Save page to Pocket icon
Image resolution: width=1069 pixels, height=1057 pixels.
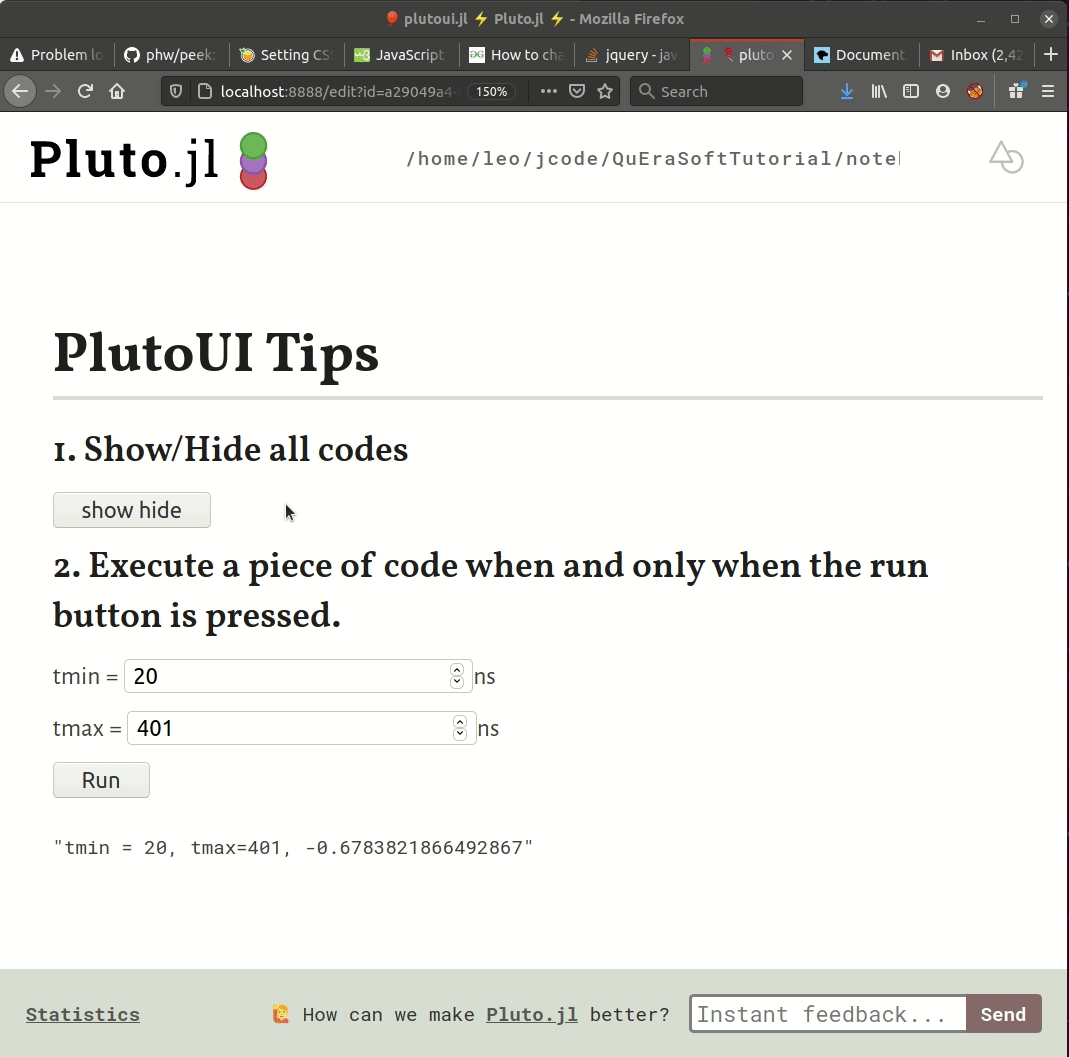click(x=577, y=91)
